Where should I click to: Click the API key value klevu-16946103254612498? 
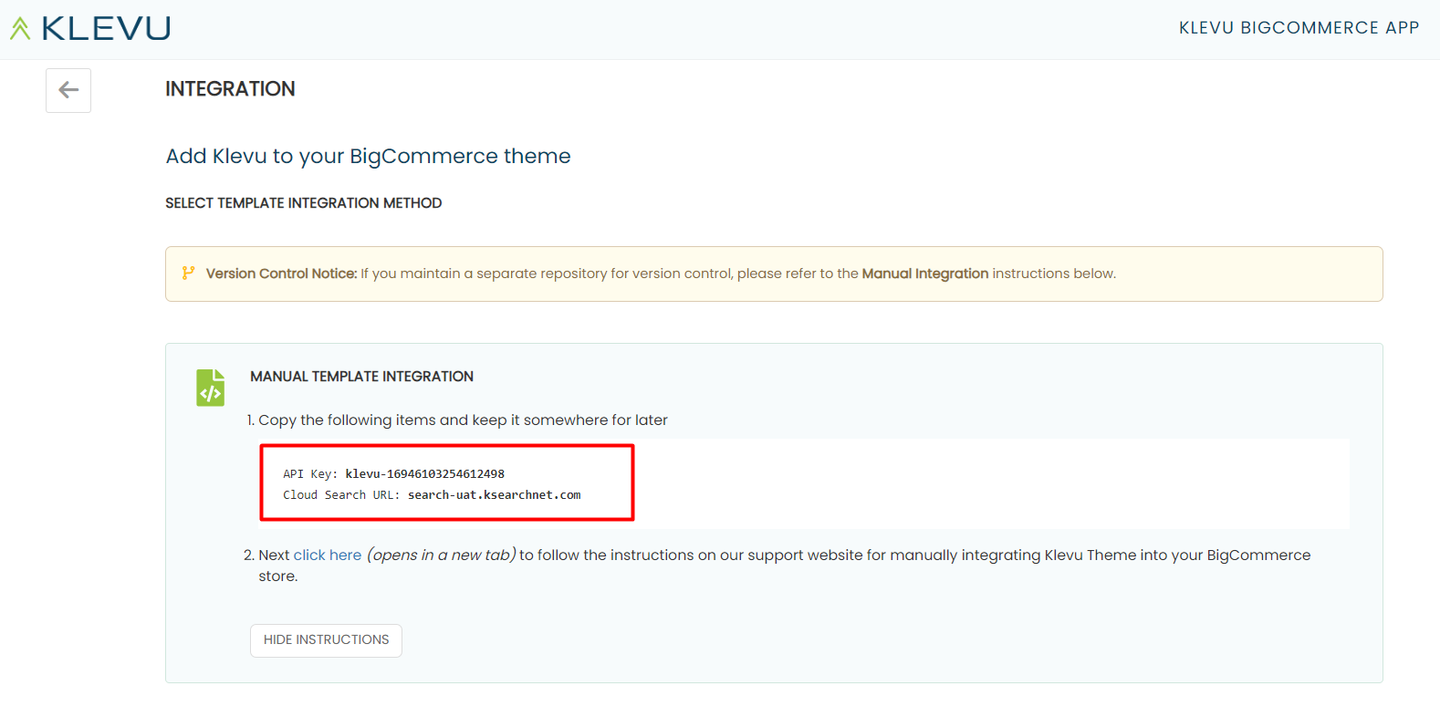pos(425,474)
